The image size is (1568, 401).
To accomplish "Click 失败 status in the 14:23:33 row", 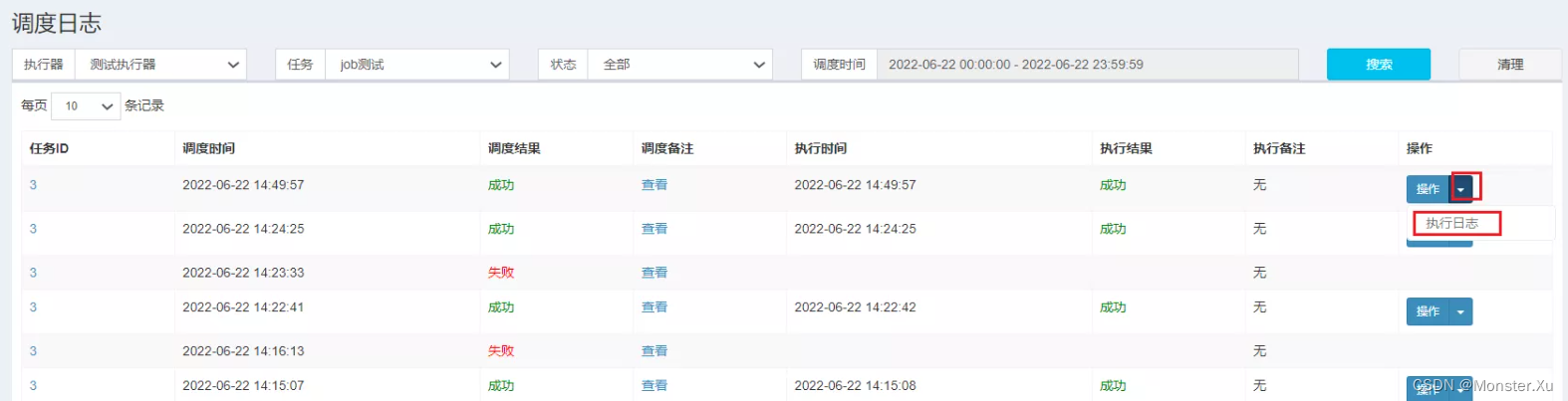I will coord(501,273).
